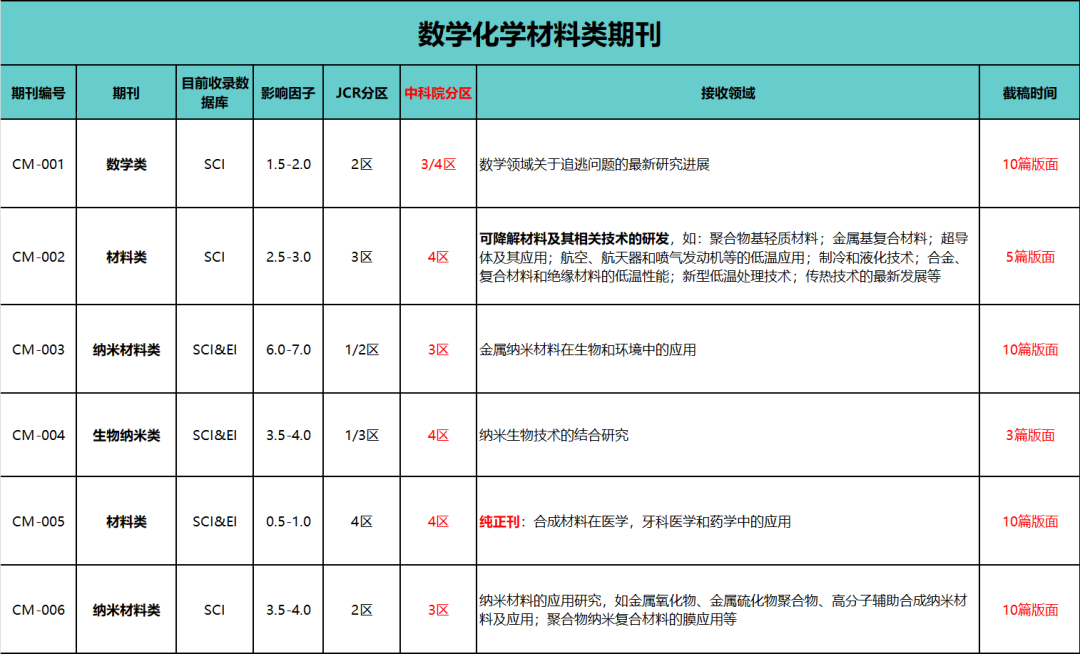This screenshot has height=654, width=1080.
Task: Click impact factor 3.5-4.0 in CM-004 row
Action: [x=288, y=435]
